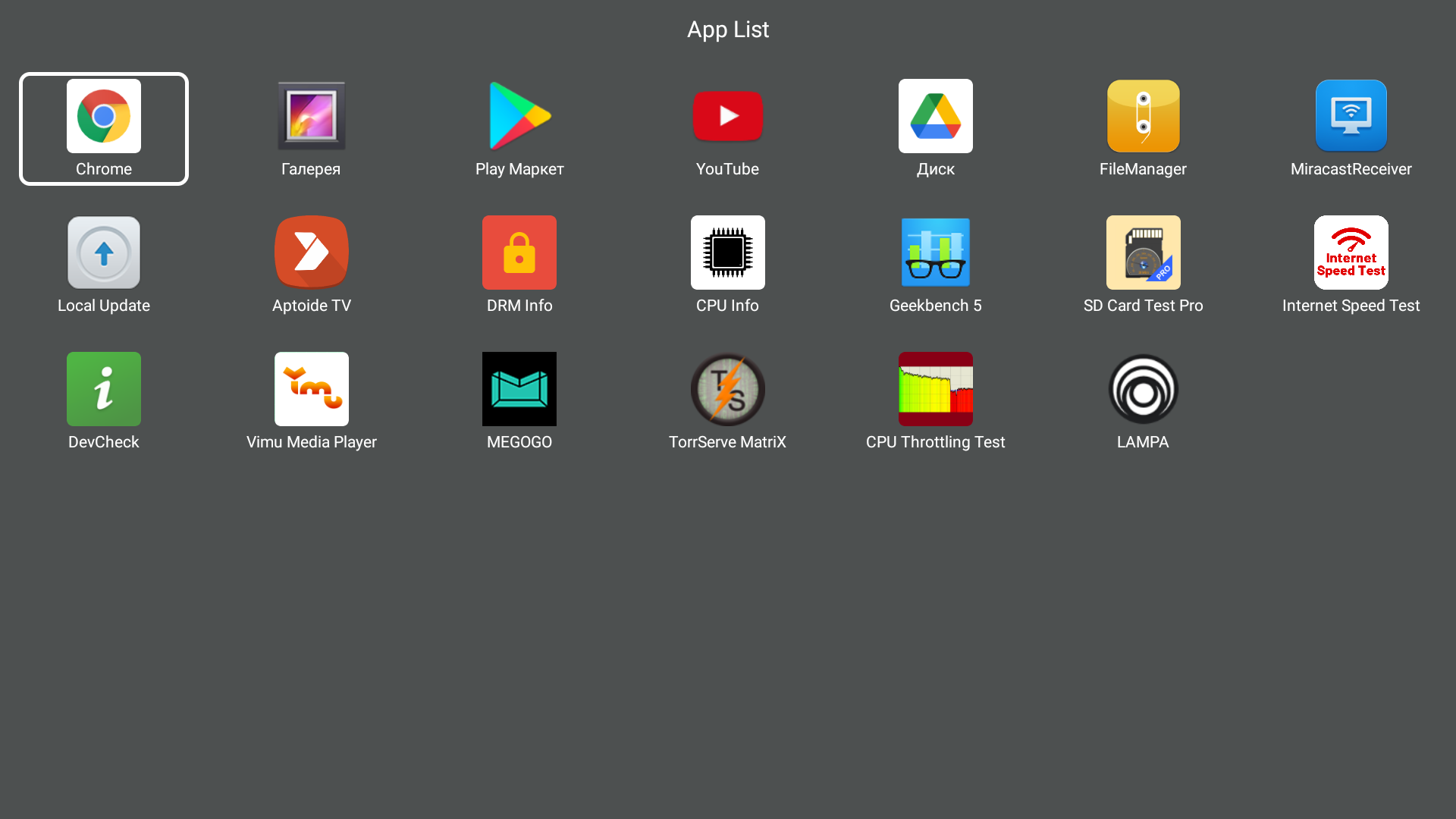
Task: Open Play Маркет store
Action: pyautogui.click(x=519, y=117)
